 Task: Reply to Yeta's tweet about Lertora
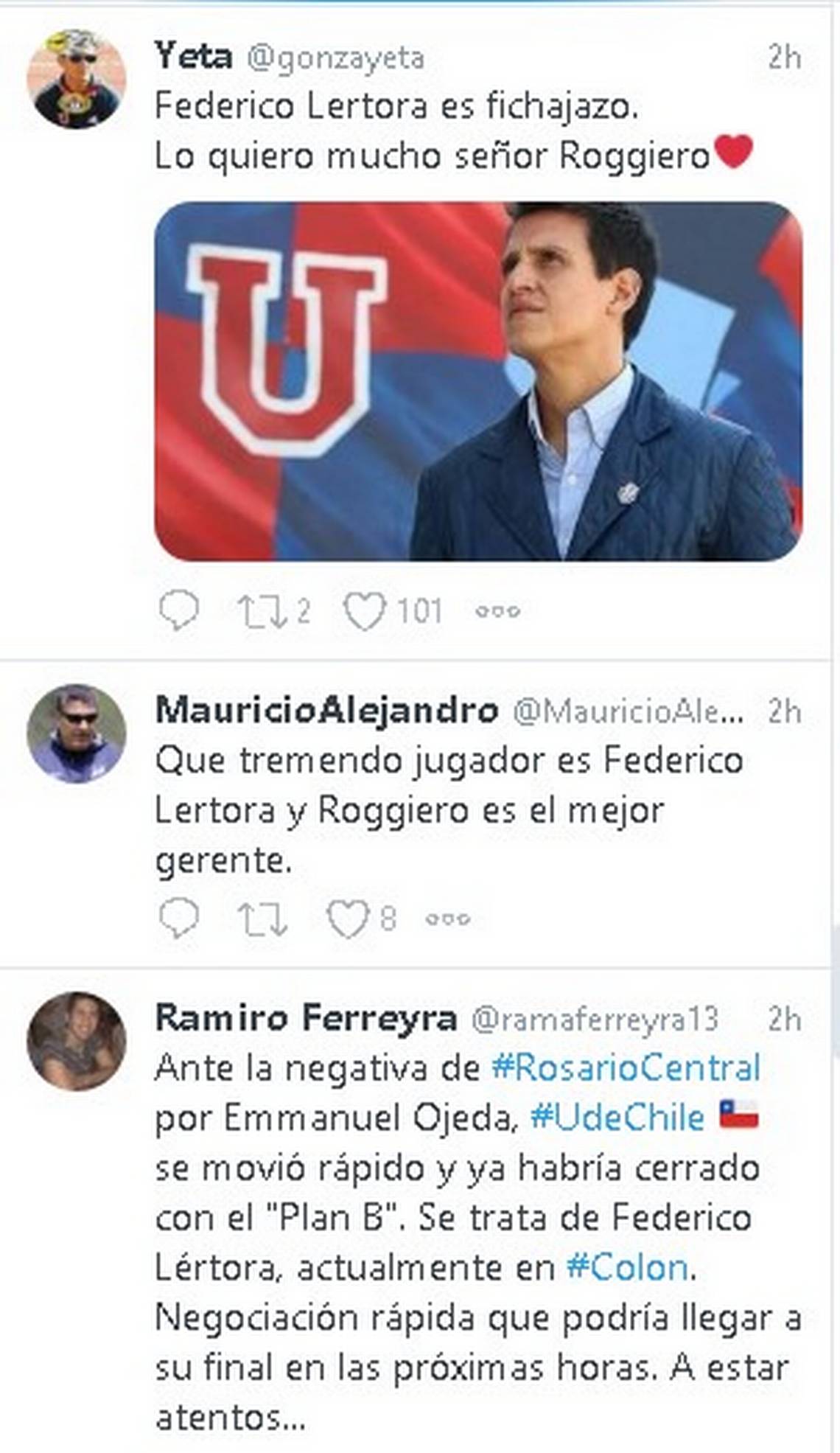(179, 610)
